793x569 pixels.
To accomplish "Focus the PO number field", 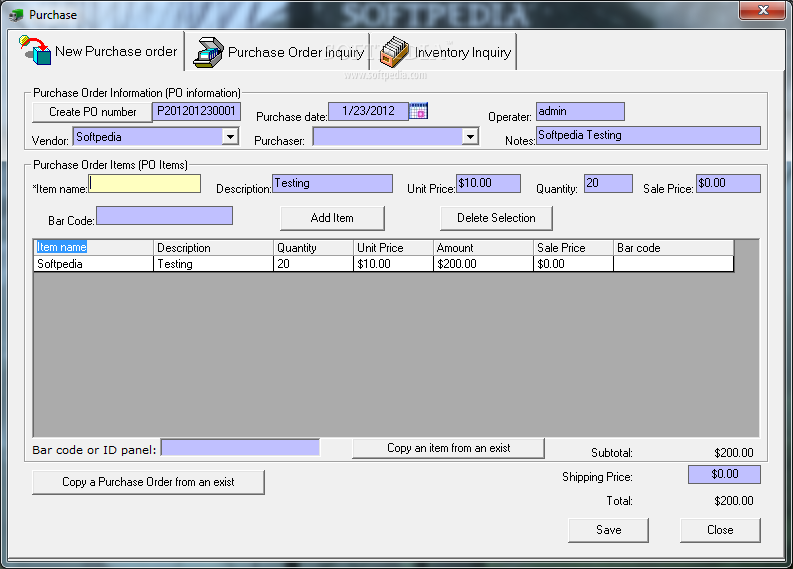I will (x=197, y=112).
